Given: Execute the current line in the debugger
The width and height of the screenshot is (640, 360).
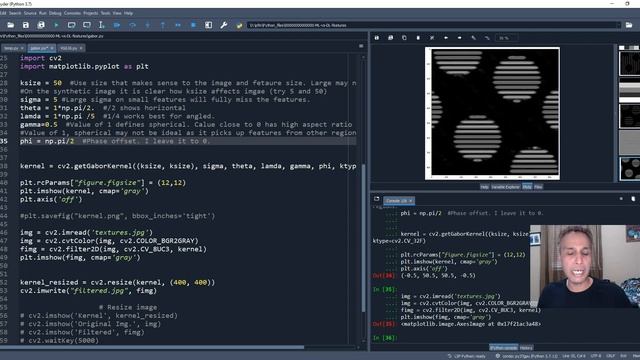Looking at the screenshot, I should [132, 25].
